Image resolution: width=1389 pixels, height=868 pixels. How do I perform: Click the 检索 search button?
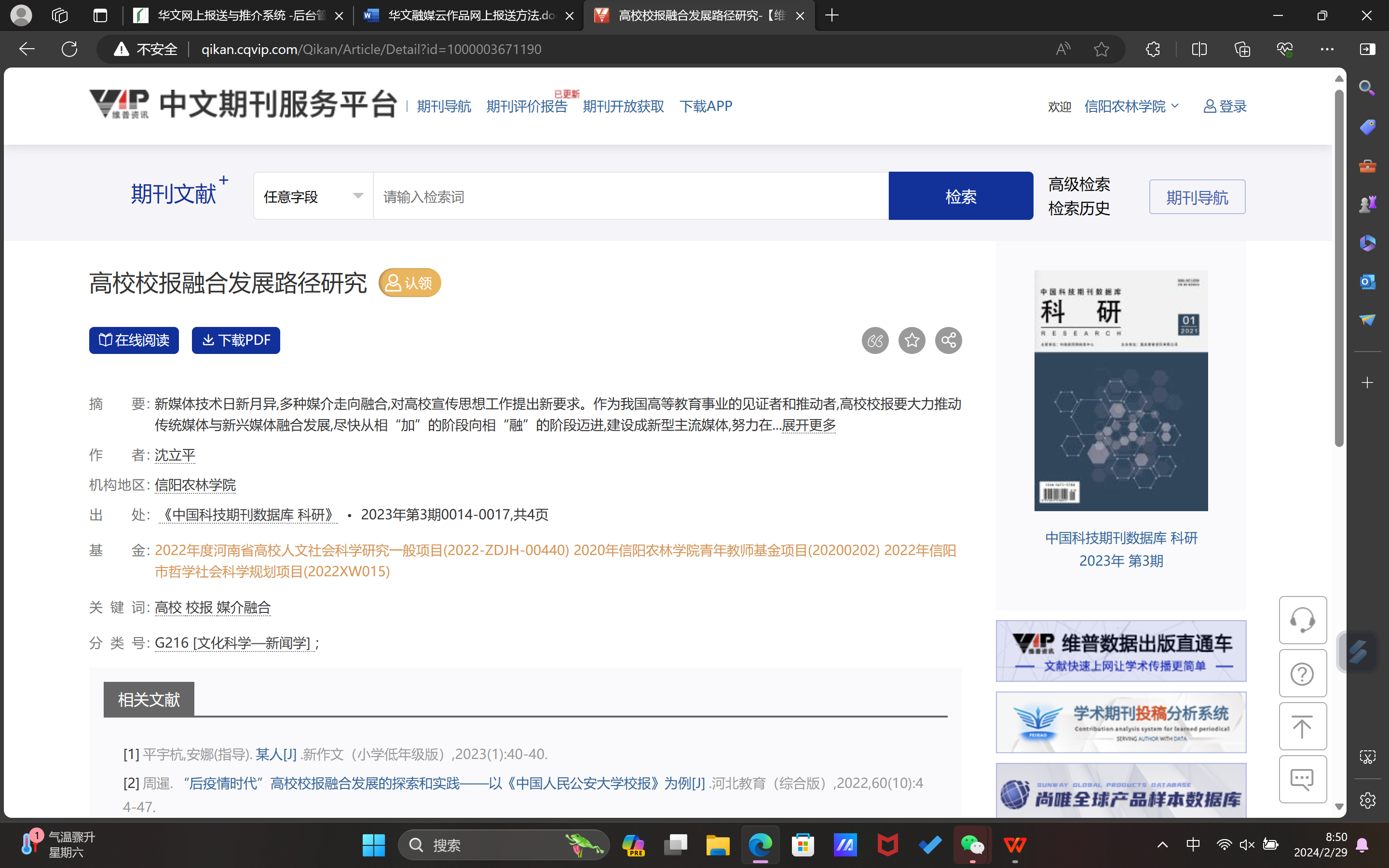click(961, 196)
